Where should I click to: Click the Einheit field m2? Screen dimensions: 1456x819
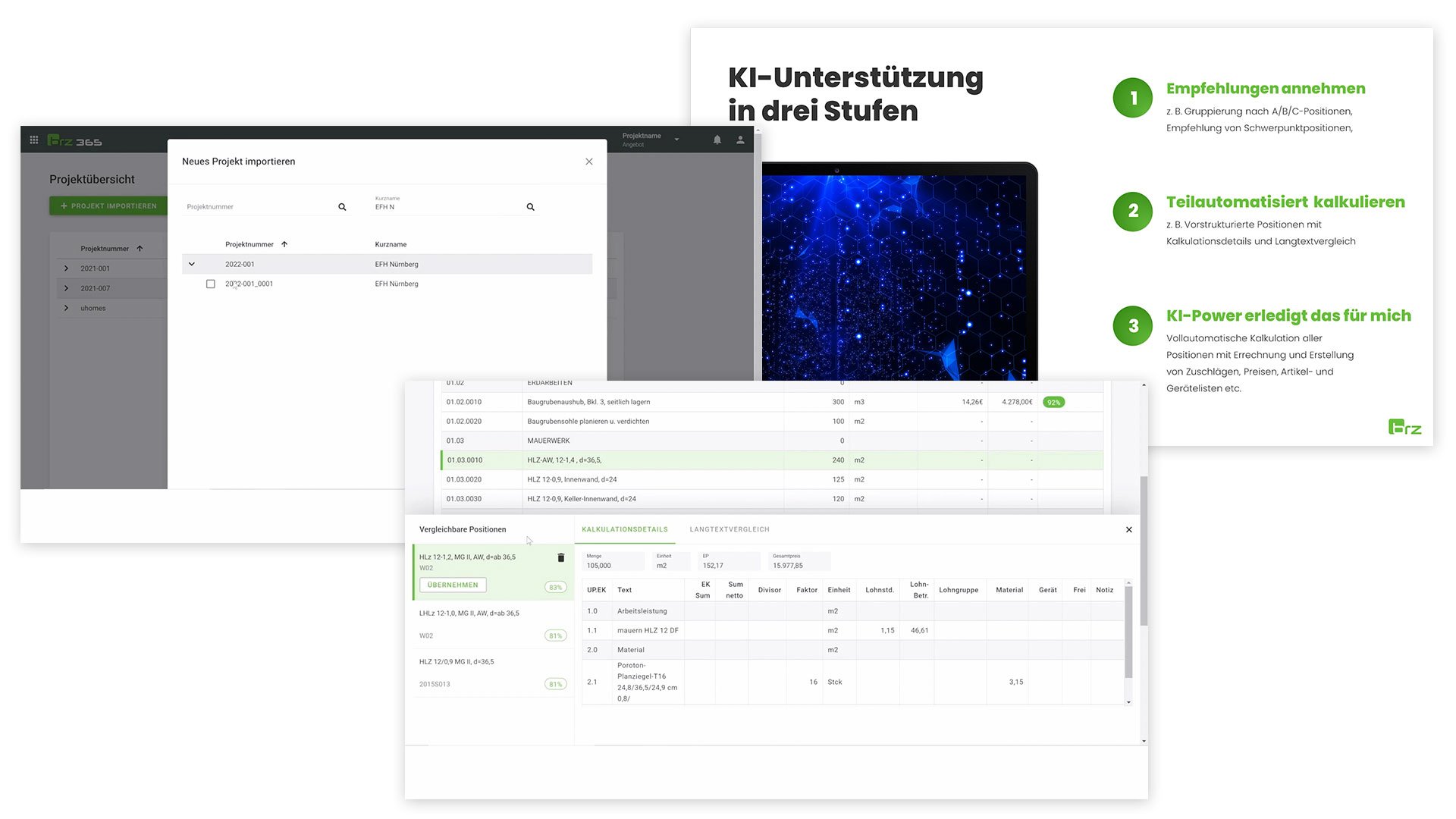point(672,561)
